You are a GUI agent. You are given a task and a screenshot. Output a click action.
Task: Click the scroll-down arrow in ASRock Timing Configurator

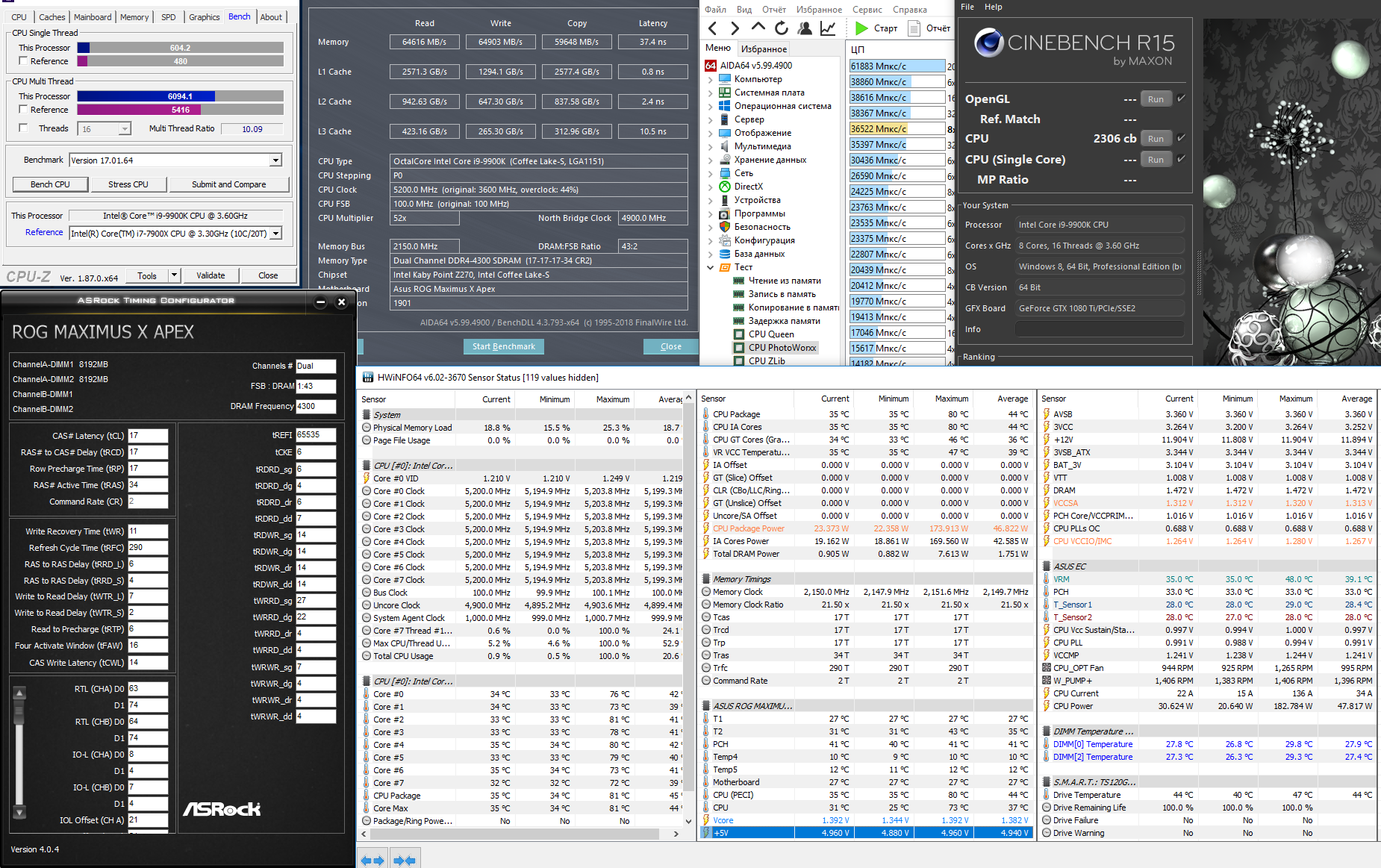pyautogui.click(x=20, y=812)
